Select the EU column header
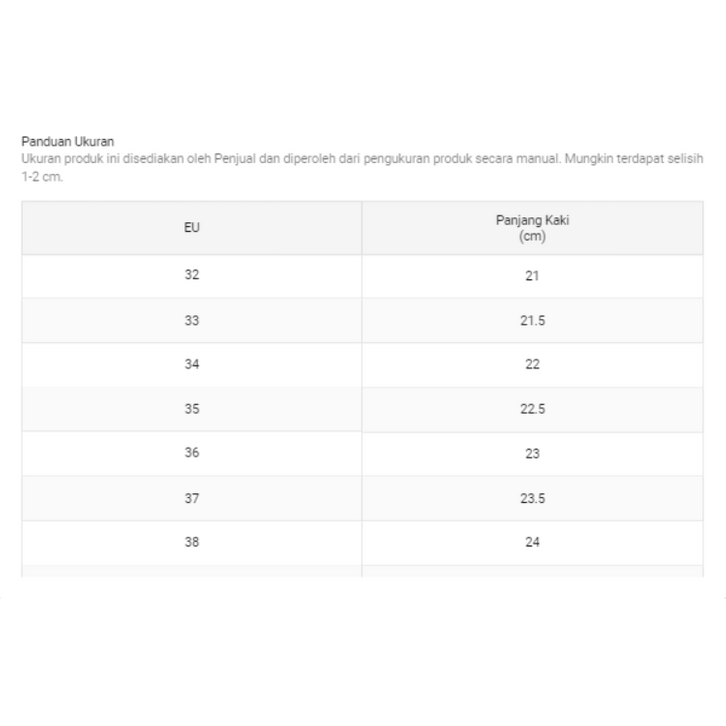The width and height of the screenshot is (726, 726). (x=192, y=228)
